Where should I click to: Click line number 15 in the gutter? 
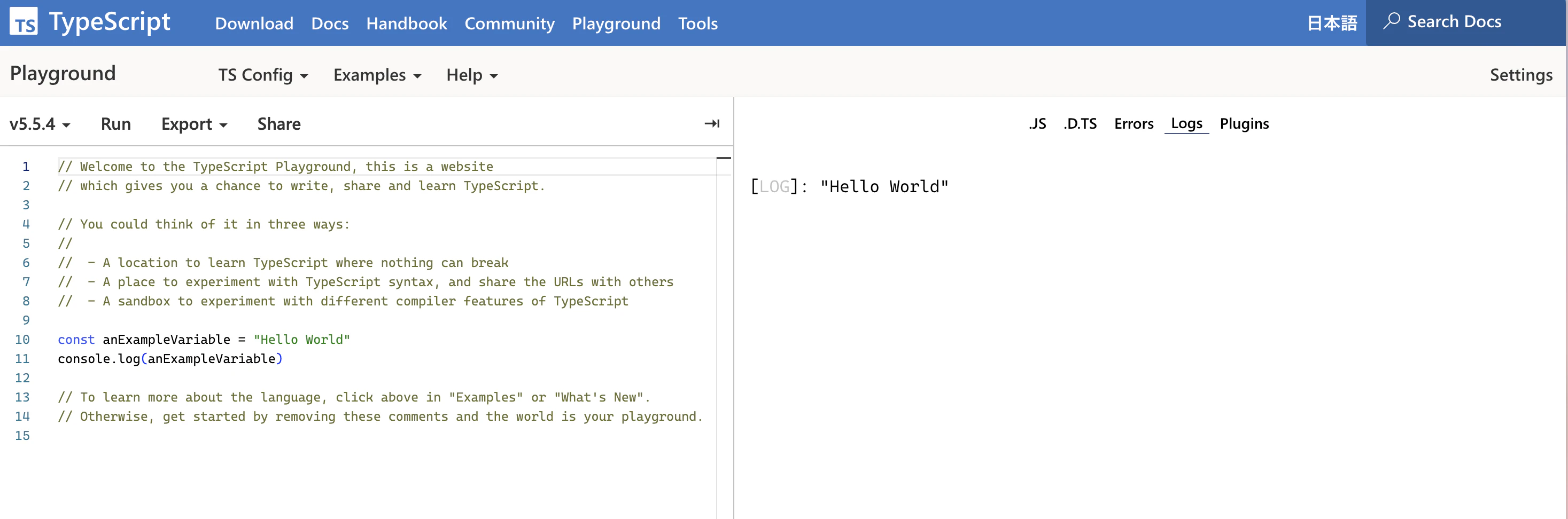click(x=22, y=436)
